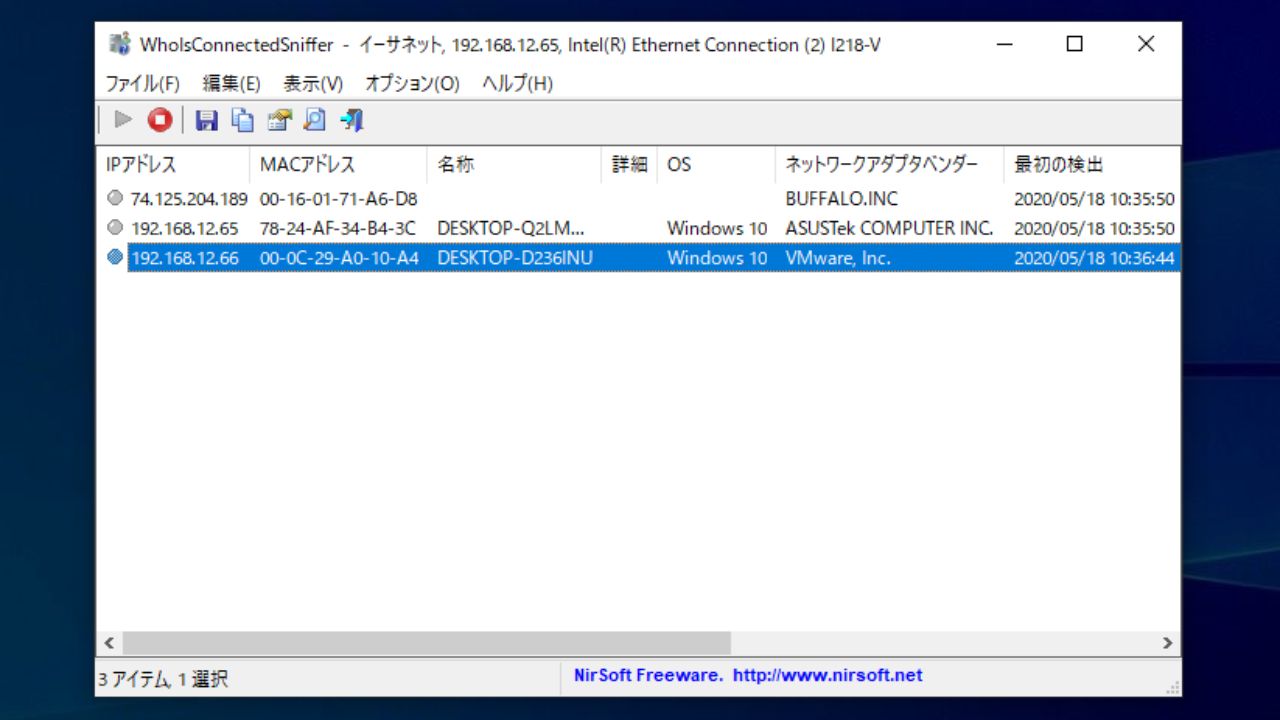Screen dimensions: 1280x720
Task: Click the 2020/05/18 10:36:44 detection time
Action: tap(1094, 258)
